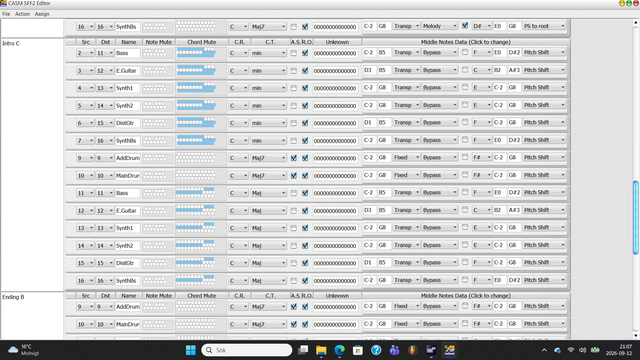This screenshot has height=360, width=640.
Task: Open the dark-purple app icon left of the CASM taskbar icon
Action: [x=431, y=350]
